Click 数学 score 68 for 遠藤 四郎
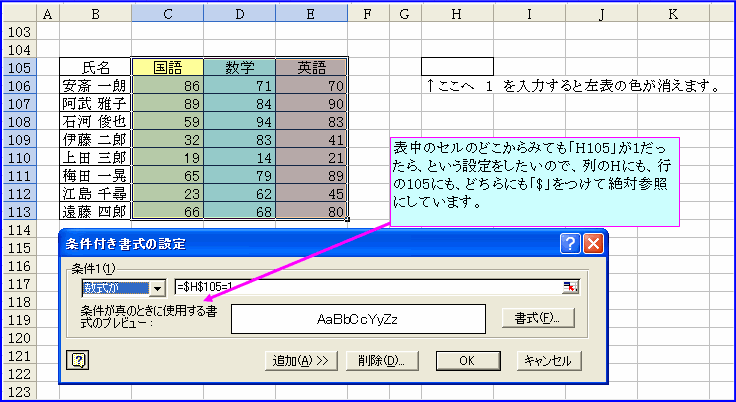This screenshot has width=736, height=402. click(x=240, y=211)
